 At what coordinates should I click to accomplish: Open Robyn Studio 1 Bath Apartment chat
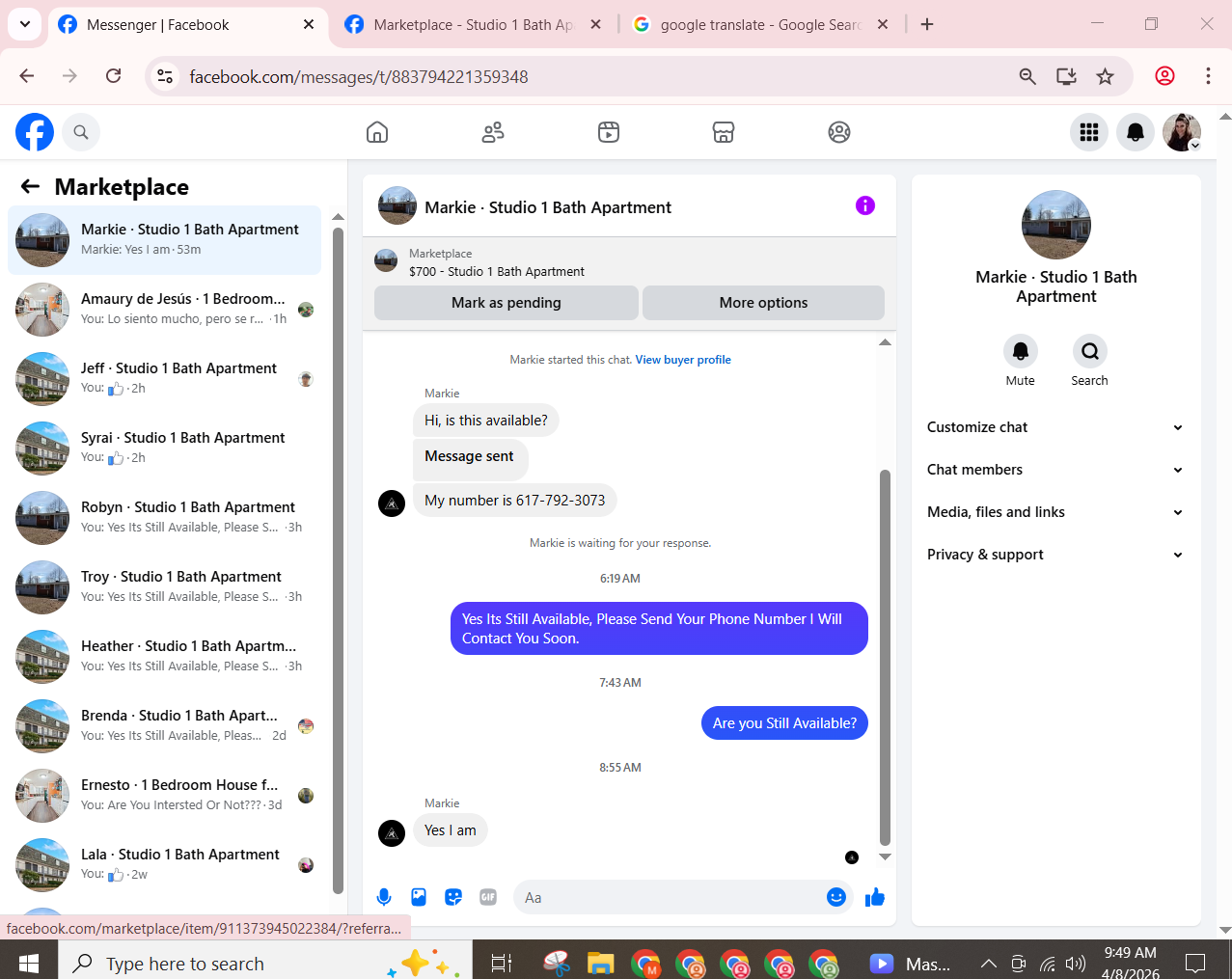point(164,518)
